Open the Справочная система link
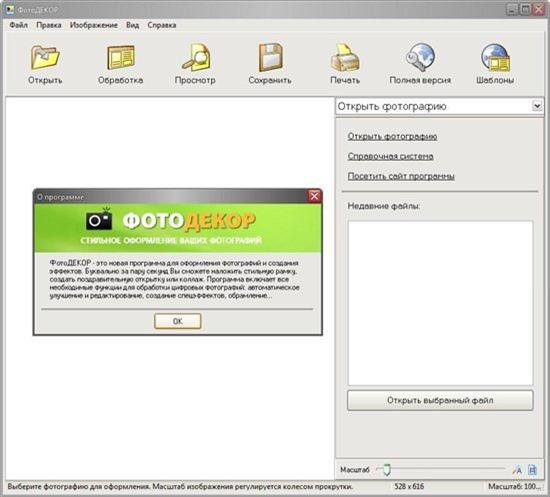The height and width of the screenshot is (497, 550). click(x=390, y=156)
